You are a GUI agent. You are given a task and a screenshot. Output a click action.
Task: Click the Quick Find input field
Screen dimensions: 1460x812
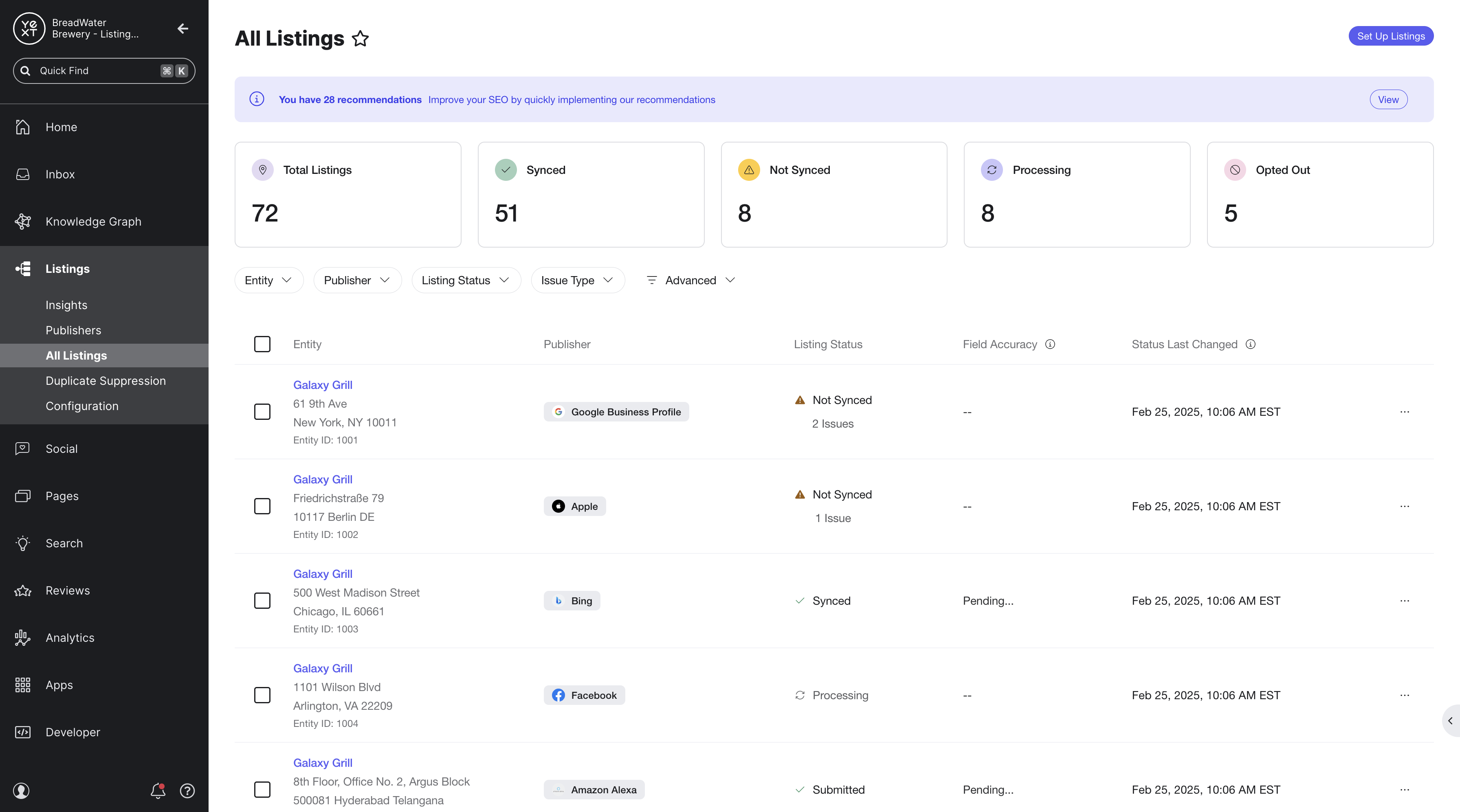(x=103, y=70)
